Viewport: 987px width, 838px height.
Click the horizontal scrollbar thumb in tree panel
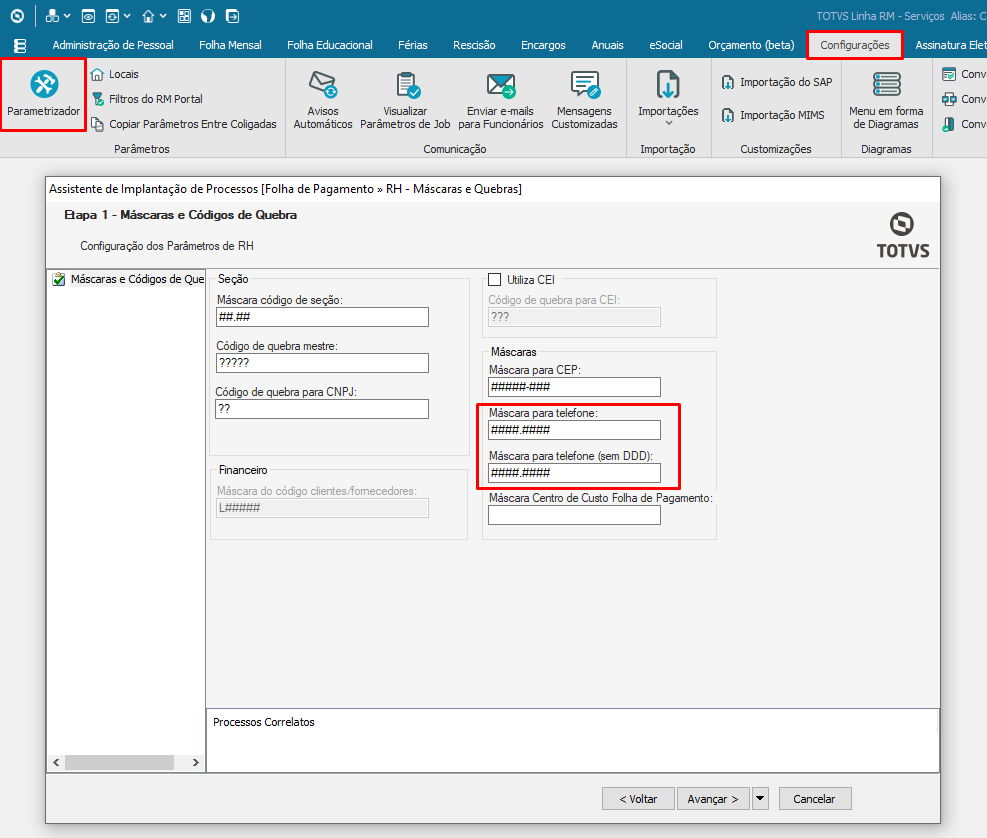(119, 762)
